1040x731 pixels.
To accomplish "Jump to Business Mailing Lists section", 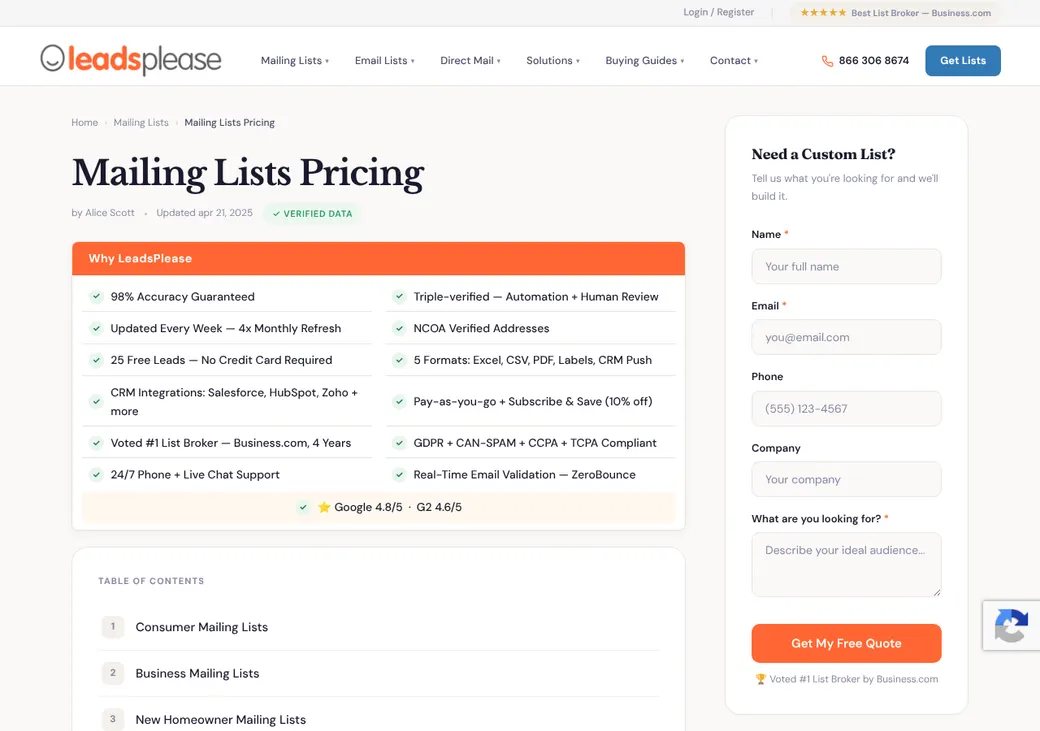I will [x=198, y=673].
